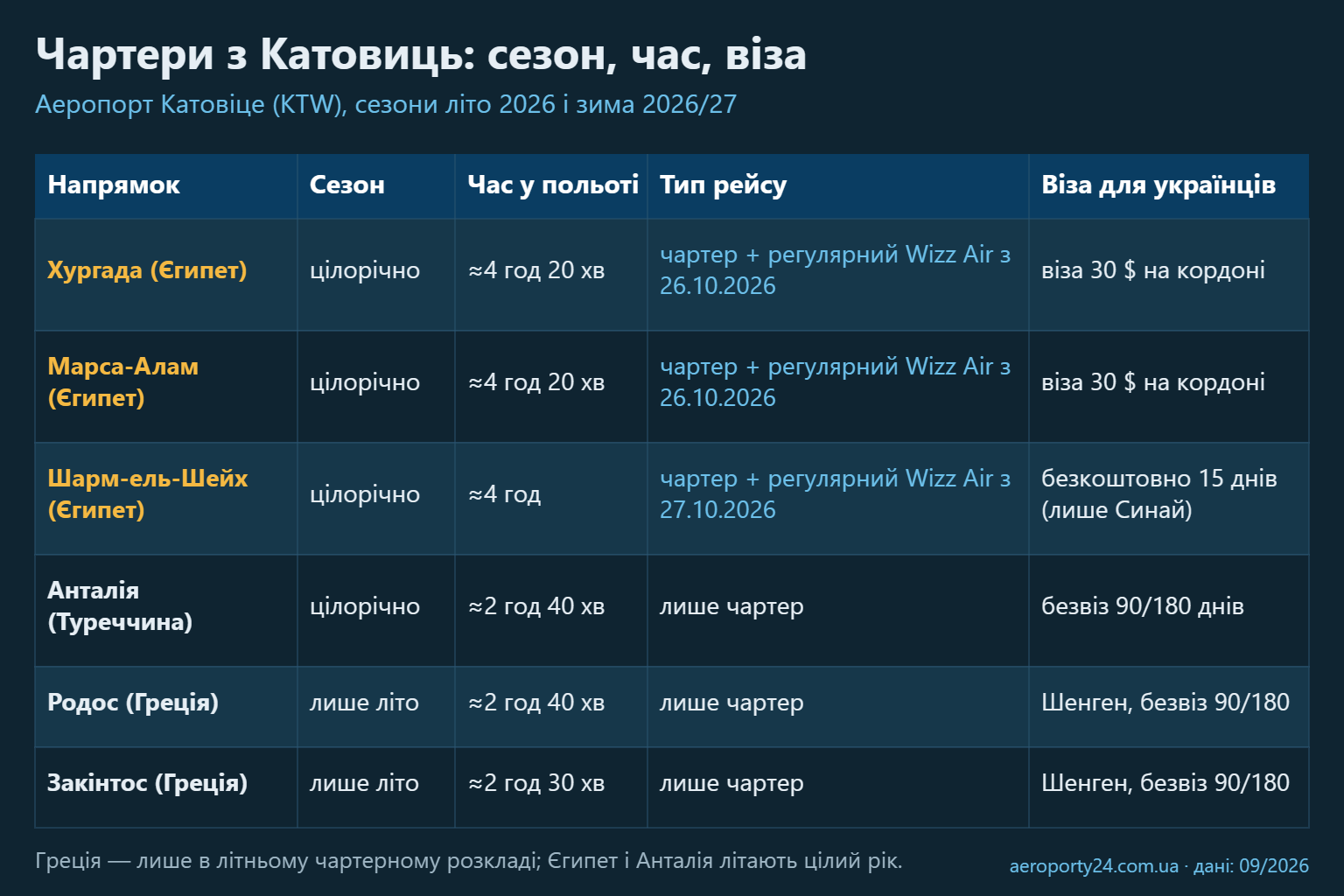
Task: Select "цілорічно" in the Анталія row
Action: coord(365,606)
